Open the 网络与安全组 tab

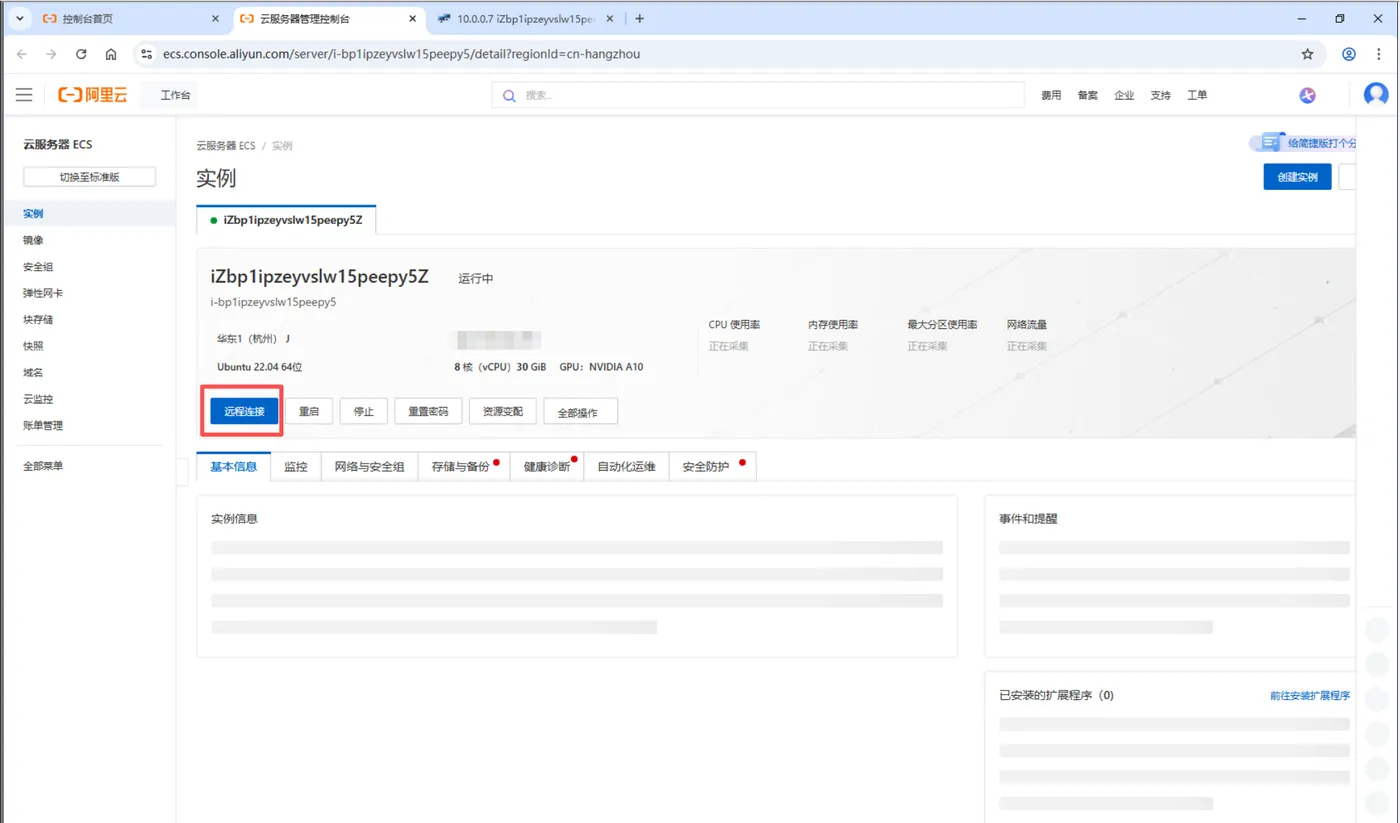click(369, 466)
